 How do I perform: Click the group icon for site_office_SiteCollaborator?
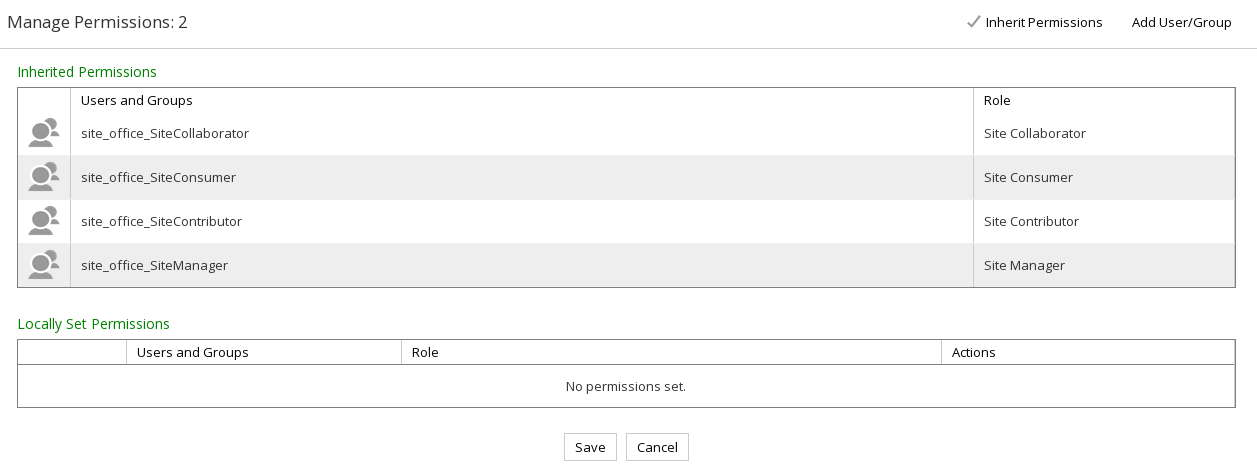[43, 133]
